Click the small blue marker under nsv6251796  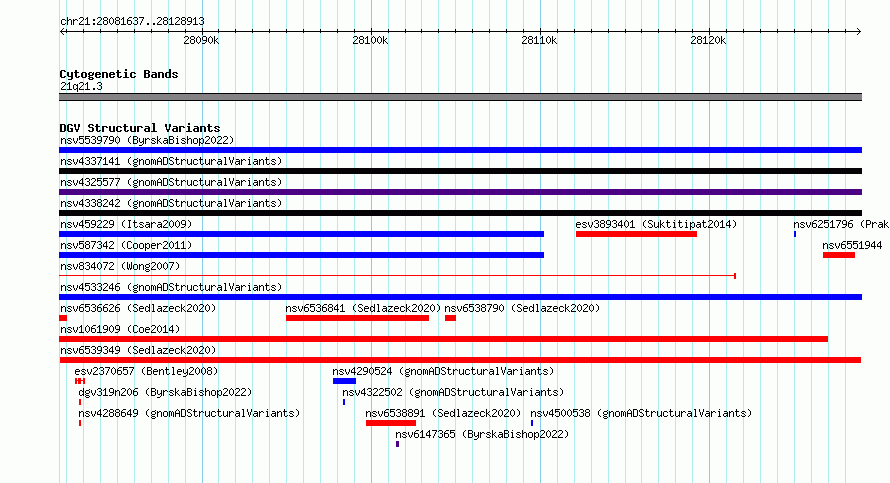[x=795, y=234]
